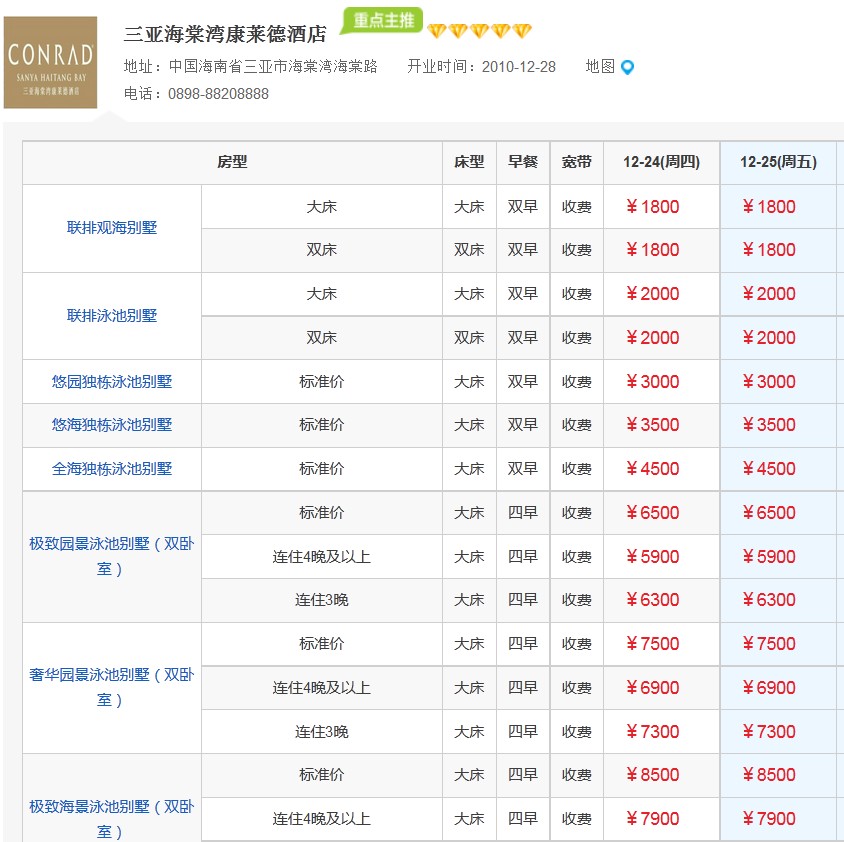The height and width of the screenshot is (842, 844).
Task: Click the blue map pin icon
Action: pyautogui.click(x=627, y=68)
